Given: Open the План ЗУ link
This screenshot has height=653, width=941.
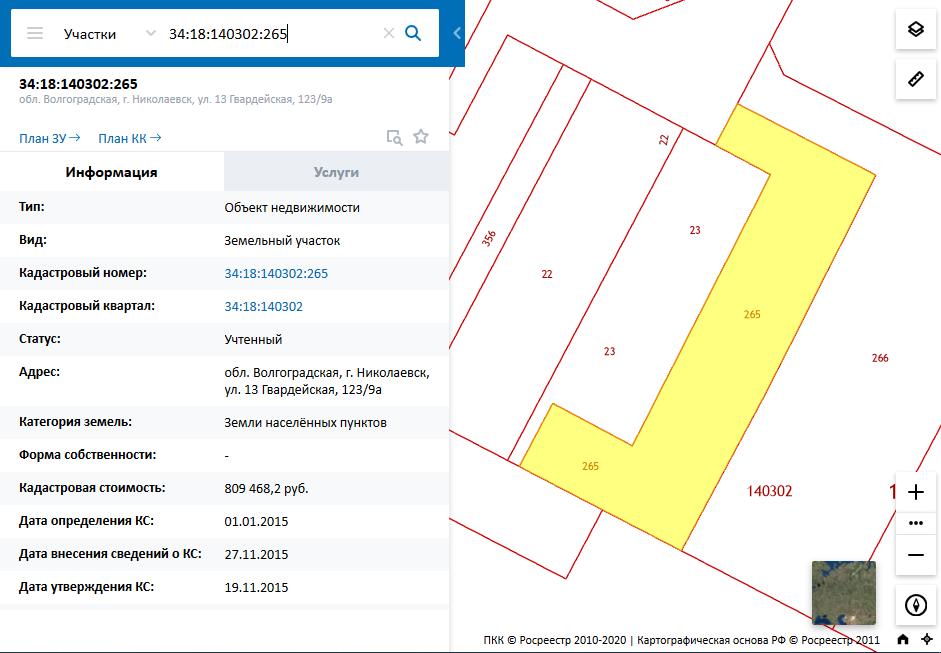Looking at the screenshot, I should tap(49, 138).
